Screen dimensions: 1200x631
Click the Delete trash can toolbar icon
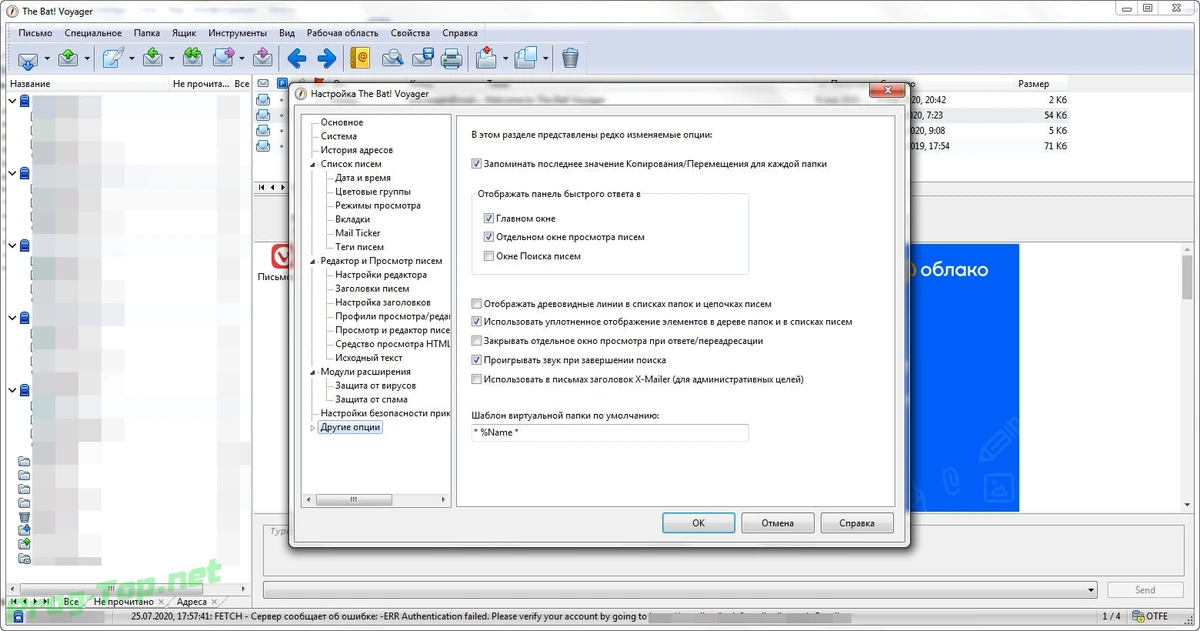point(570,58)
